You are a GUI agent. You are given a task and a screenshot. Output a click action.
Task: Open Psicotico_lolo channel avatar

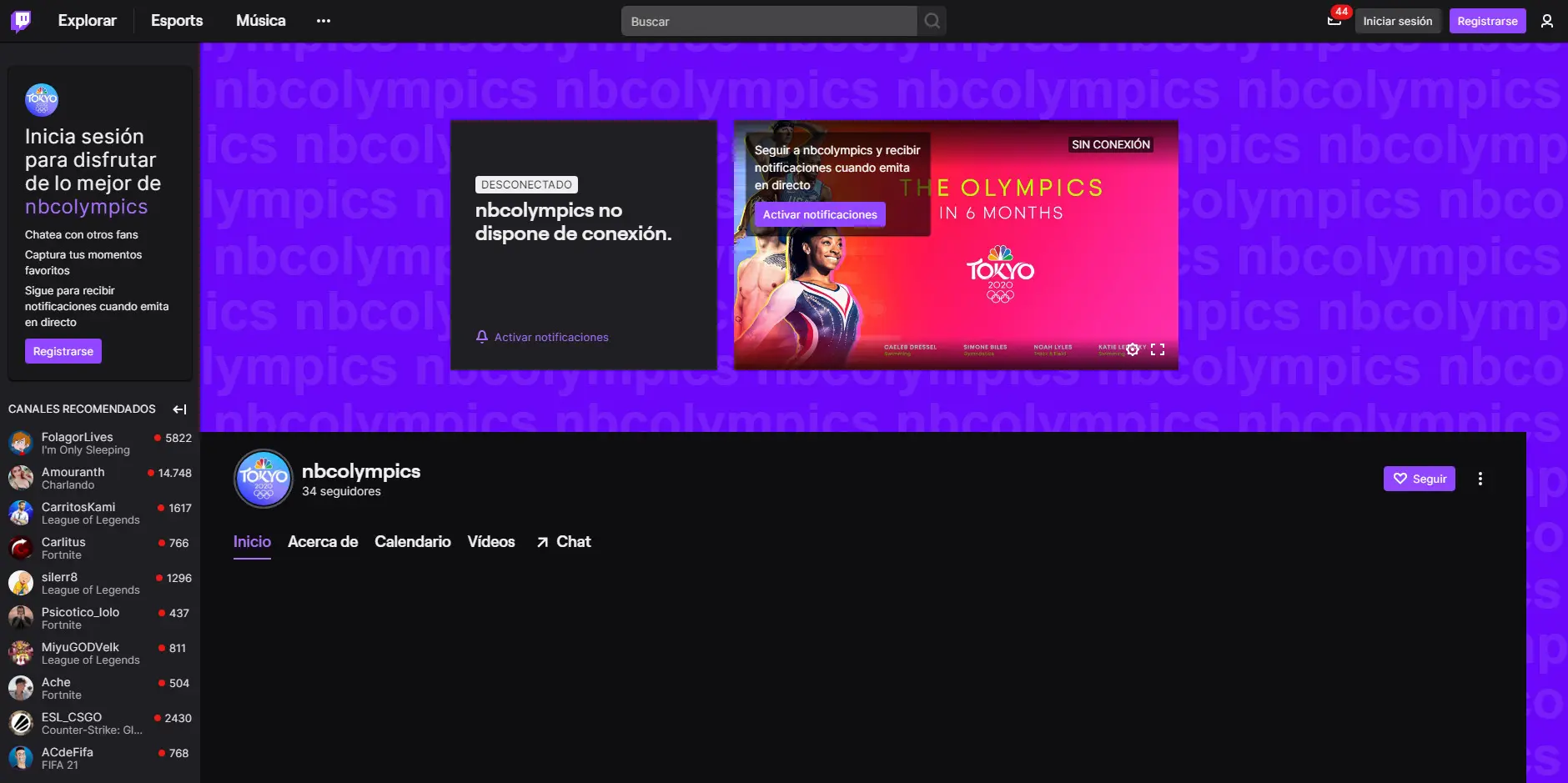click(21, 618)
